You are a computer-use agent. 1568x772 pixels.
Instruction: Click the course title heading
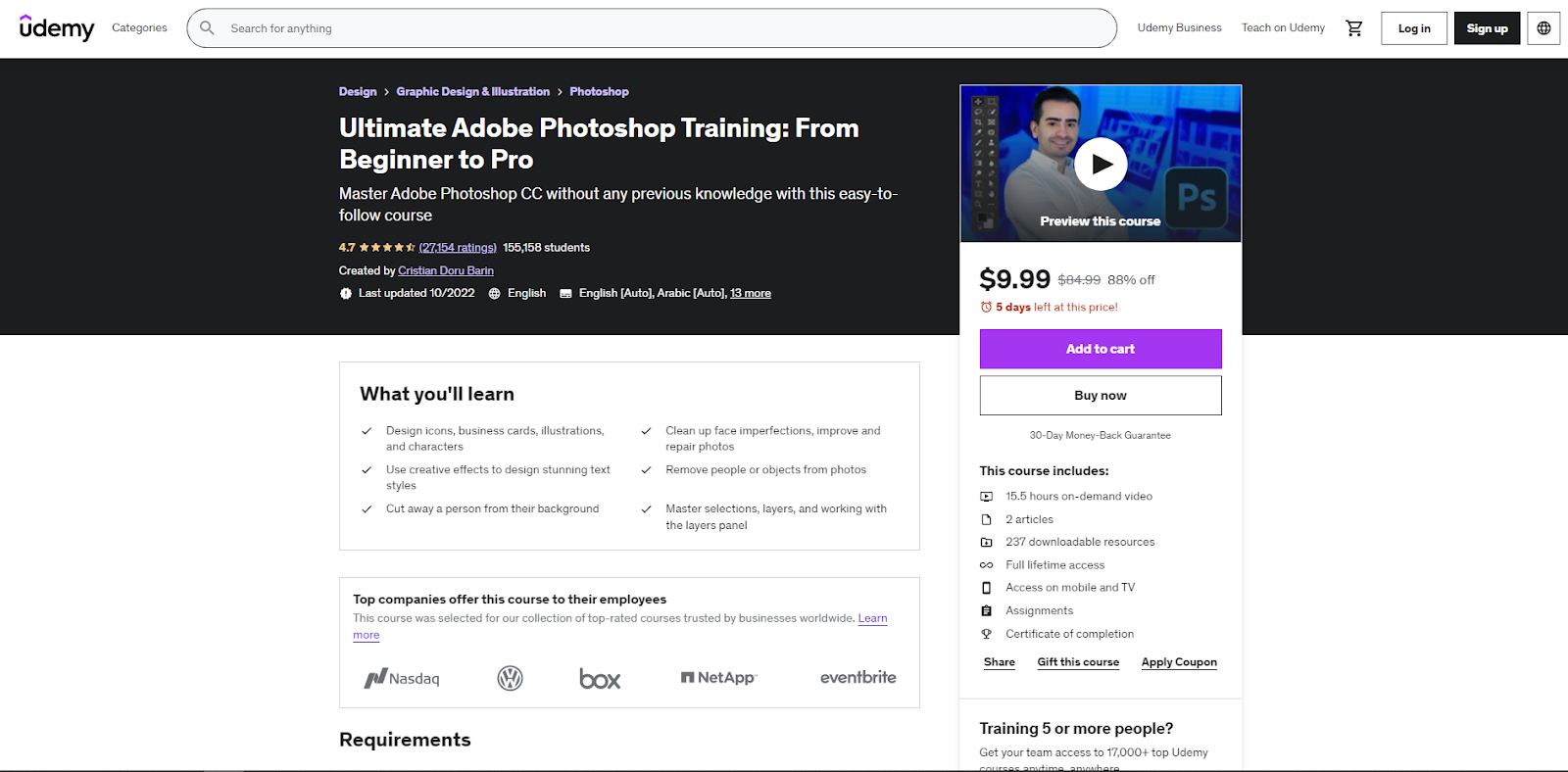pyautogui.click(x=599, y=144)
